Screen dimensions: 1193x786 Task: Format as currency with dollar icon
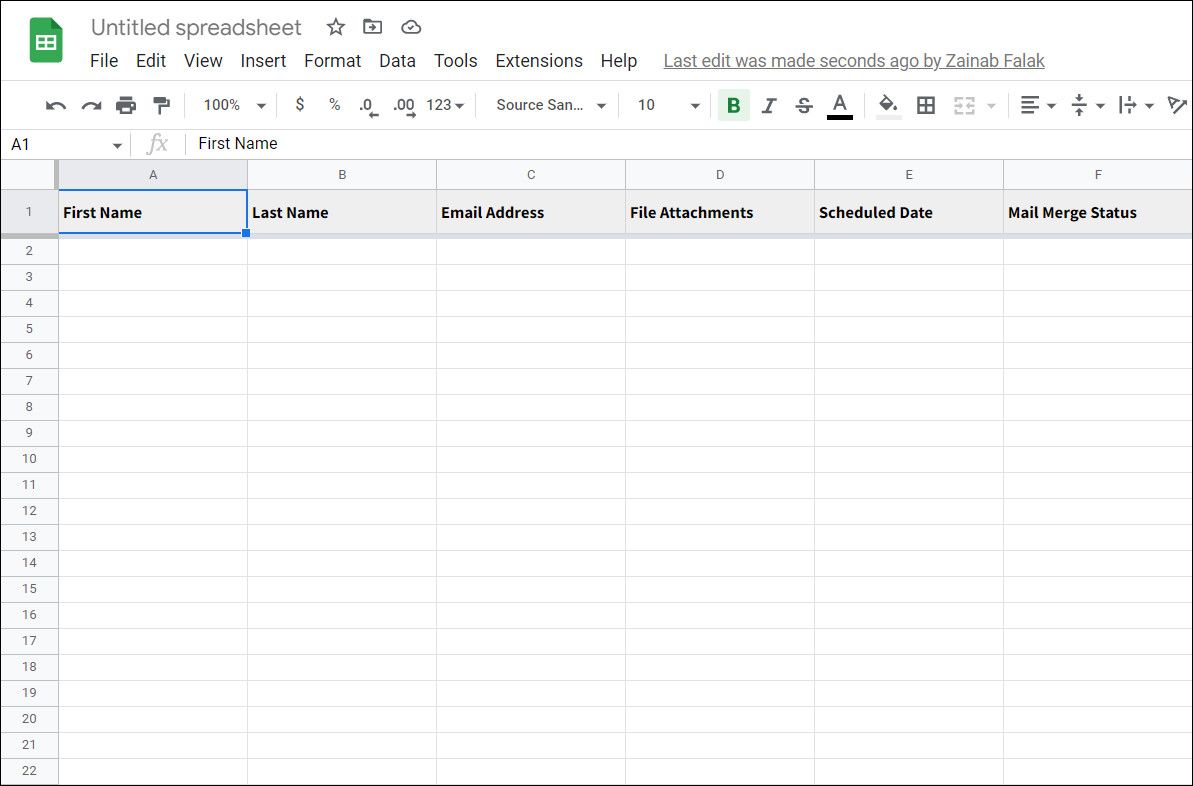click(x=300, y=104)
